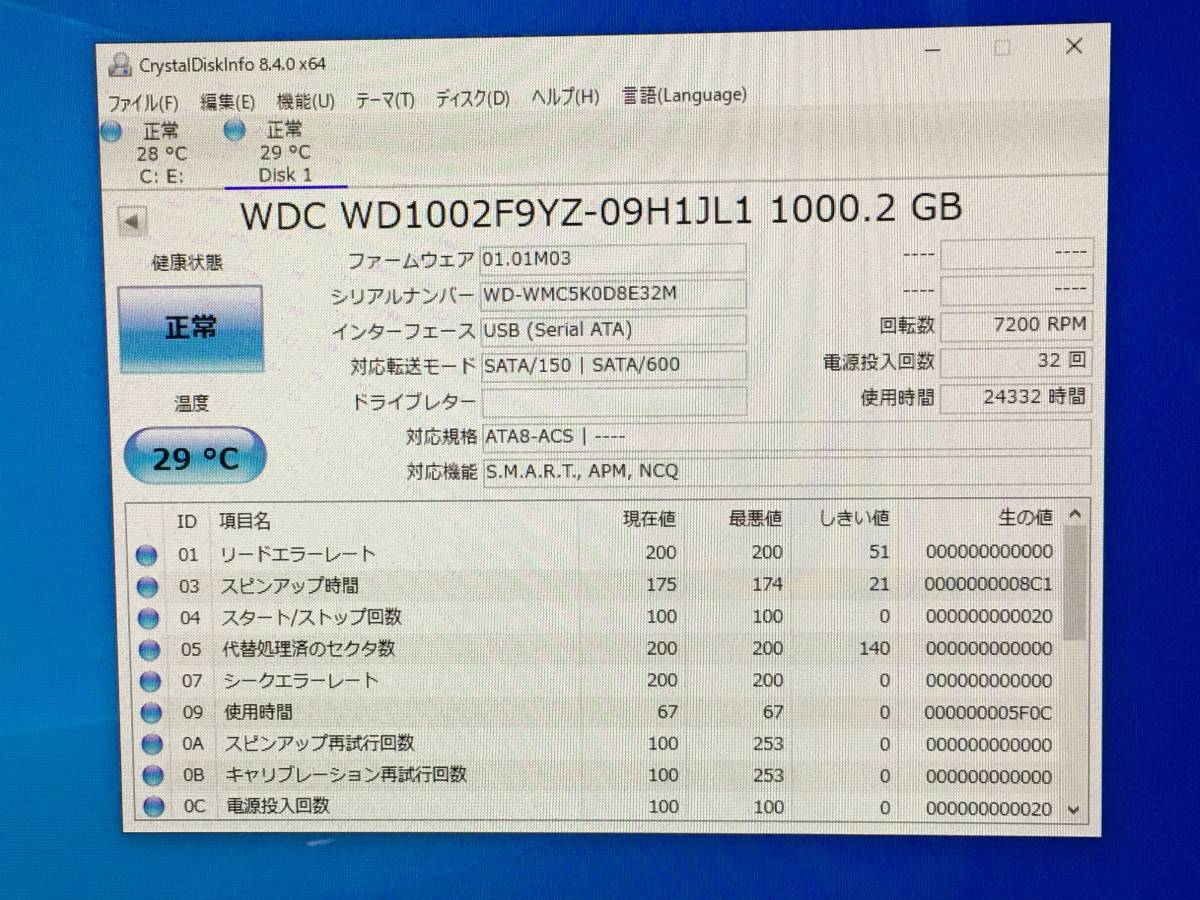This screenshot has height=900, width=1200.
Task: Select the Disk 1 status orb
Action: click(235, 129)
